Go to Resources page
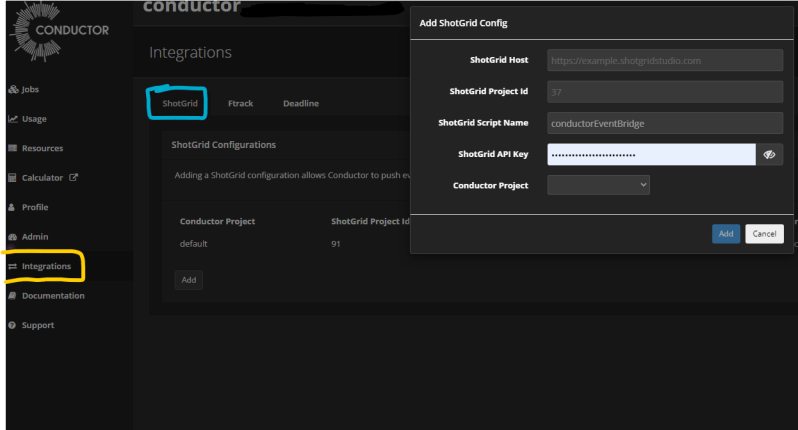This screenshot has width=798, height=430. coord(42,149)
